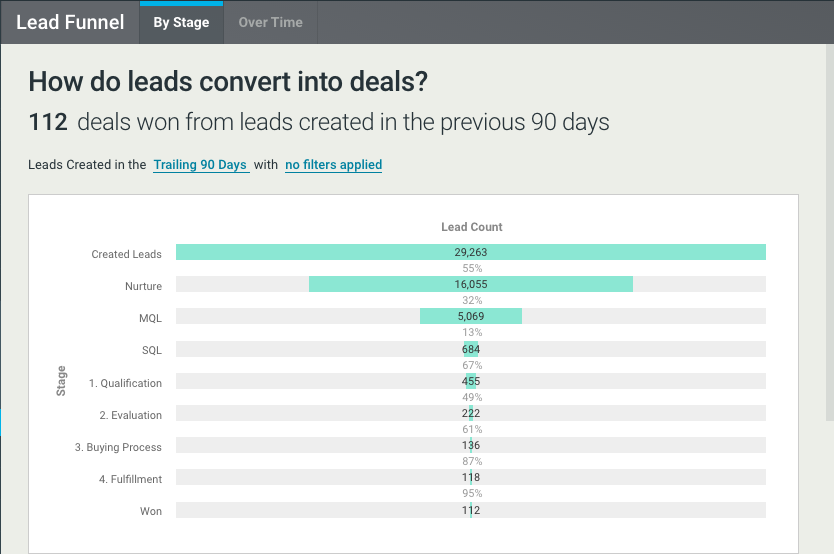Select the SQL bar showing 684

[471, 349]
